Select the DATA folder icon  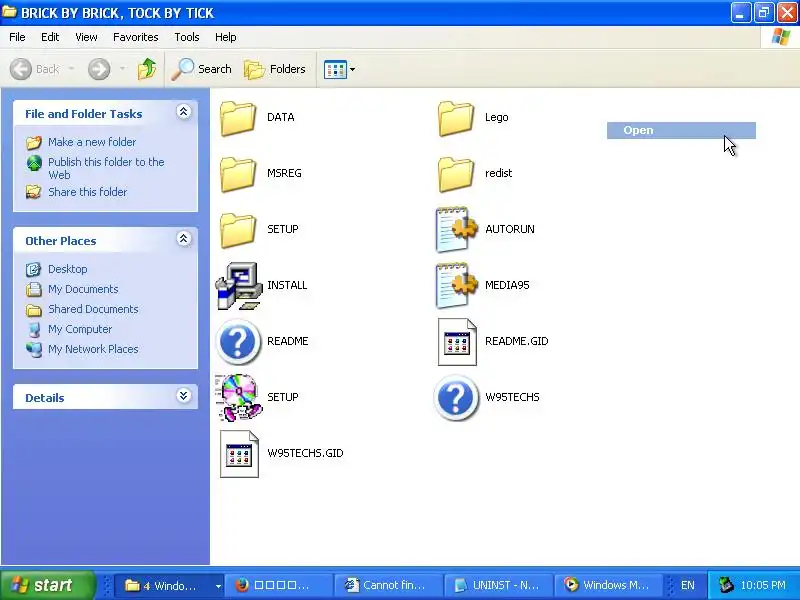pos(238,118)
